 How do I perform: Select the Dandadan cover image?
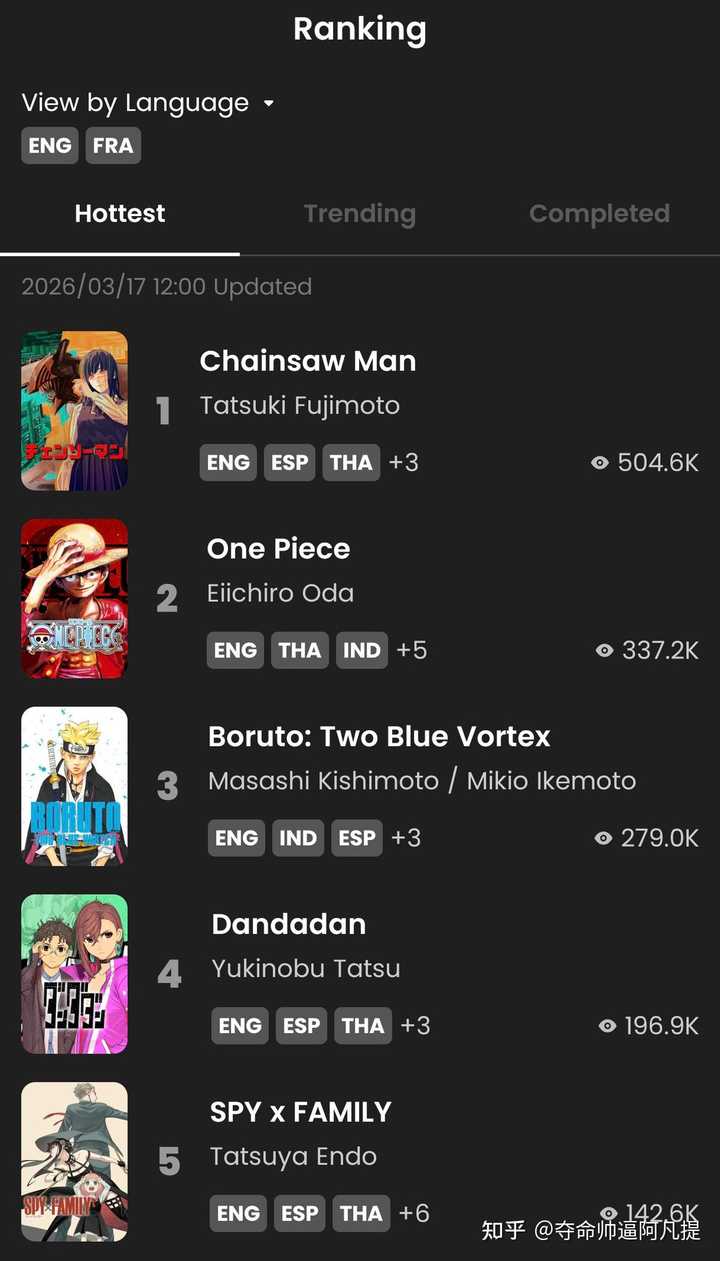[75, 974]
